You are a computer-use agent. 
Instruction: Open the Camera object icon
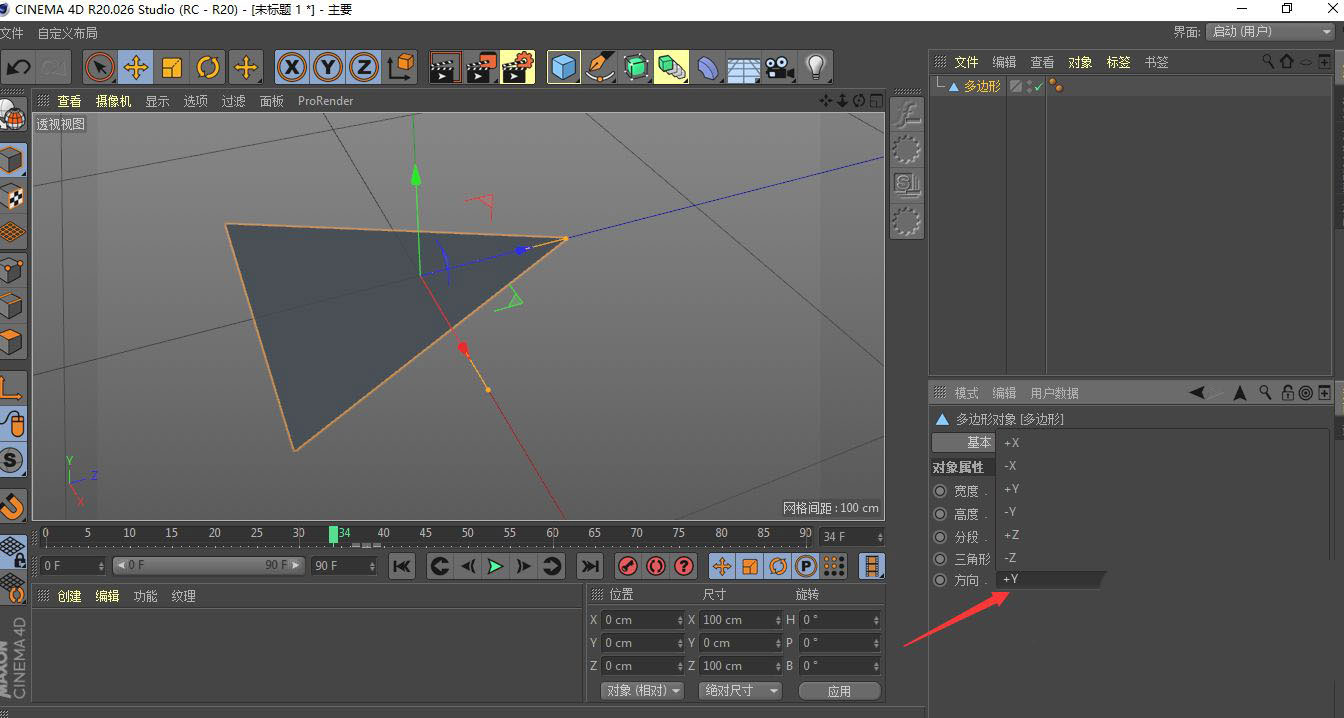coord(779,67)
